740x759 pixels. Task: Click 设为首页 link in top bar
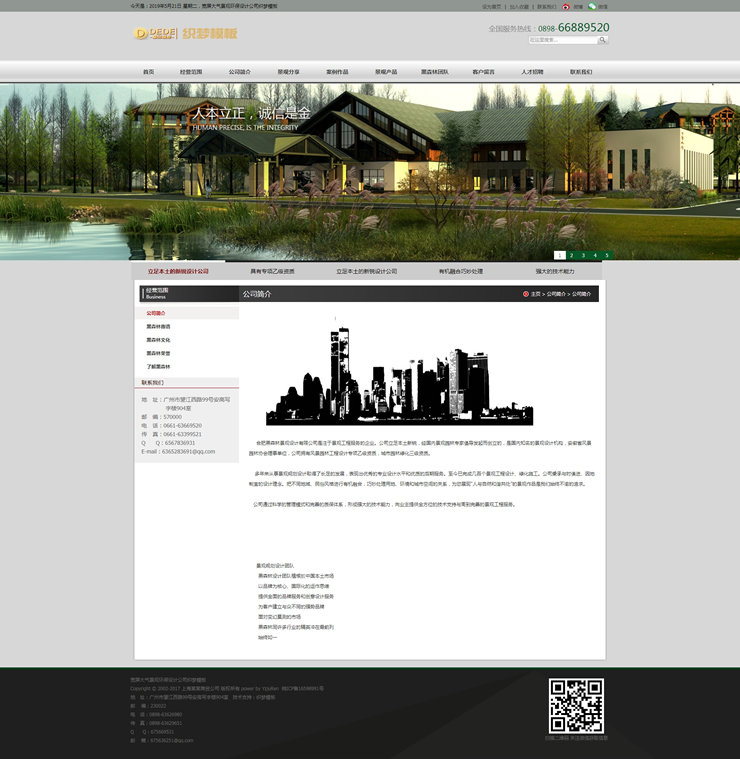pos(491,6)
